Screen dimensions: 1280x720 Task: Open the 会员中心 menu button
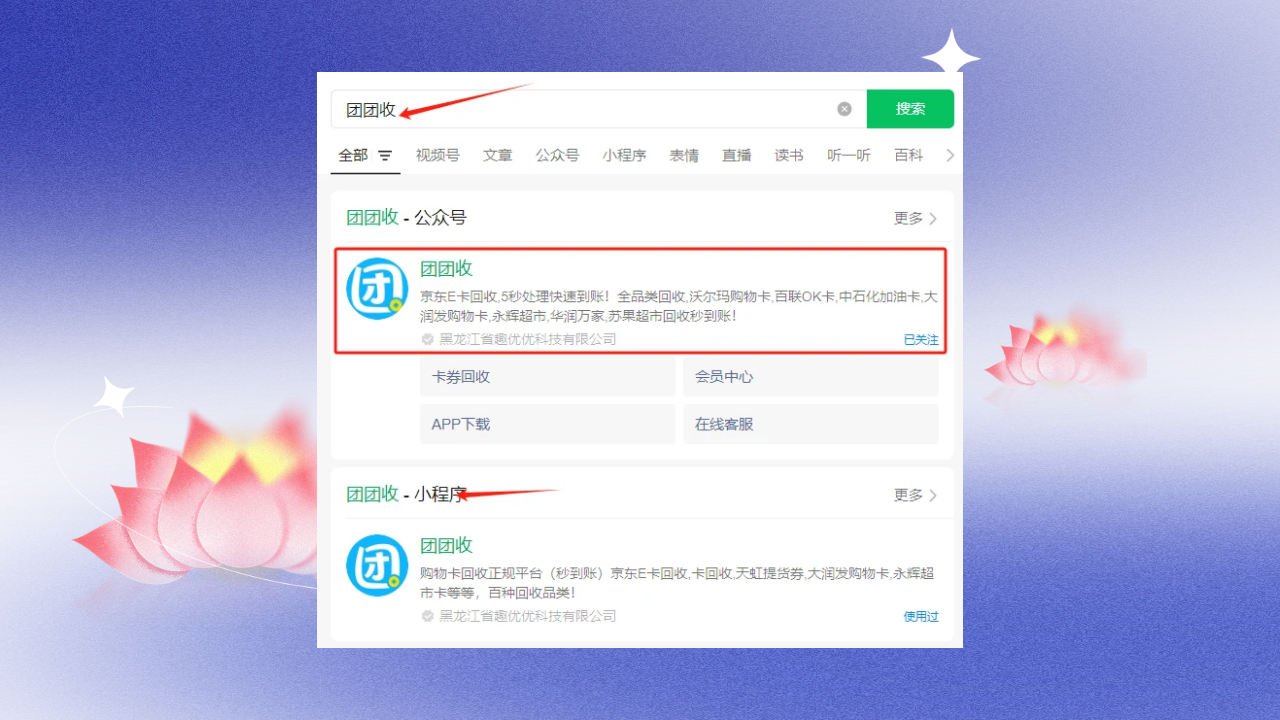[x=811, y=377]
